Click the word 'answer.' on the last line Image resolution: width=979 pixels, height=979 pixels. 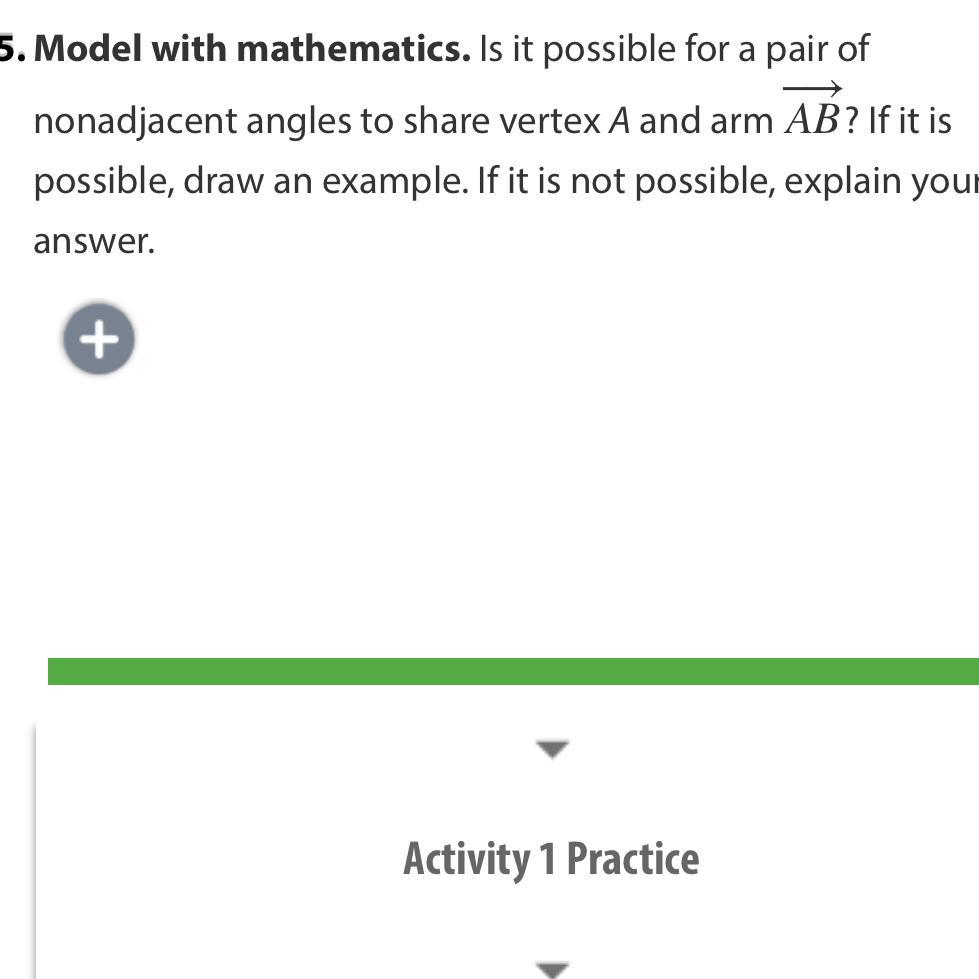94,241
